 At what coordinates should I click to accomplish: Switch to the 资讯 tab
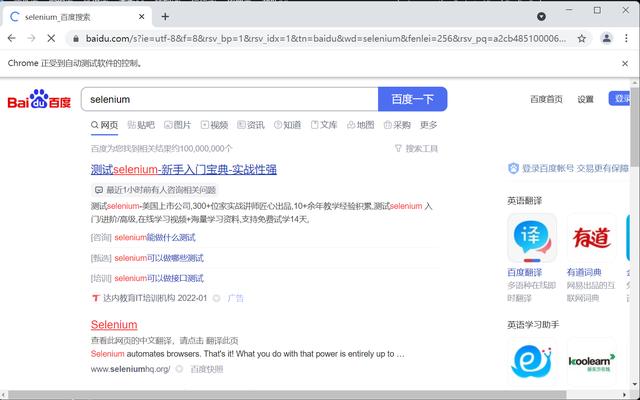tap(251, 125)
